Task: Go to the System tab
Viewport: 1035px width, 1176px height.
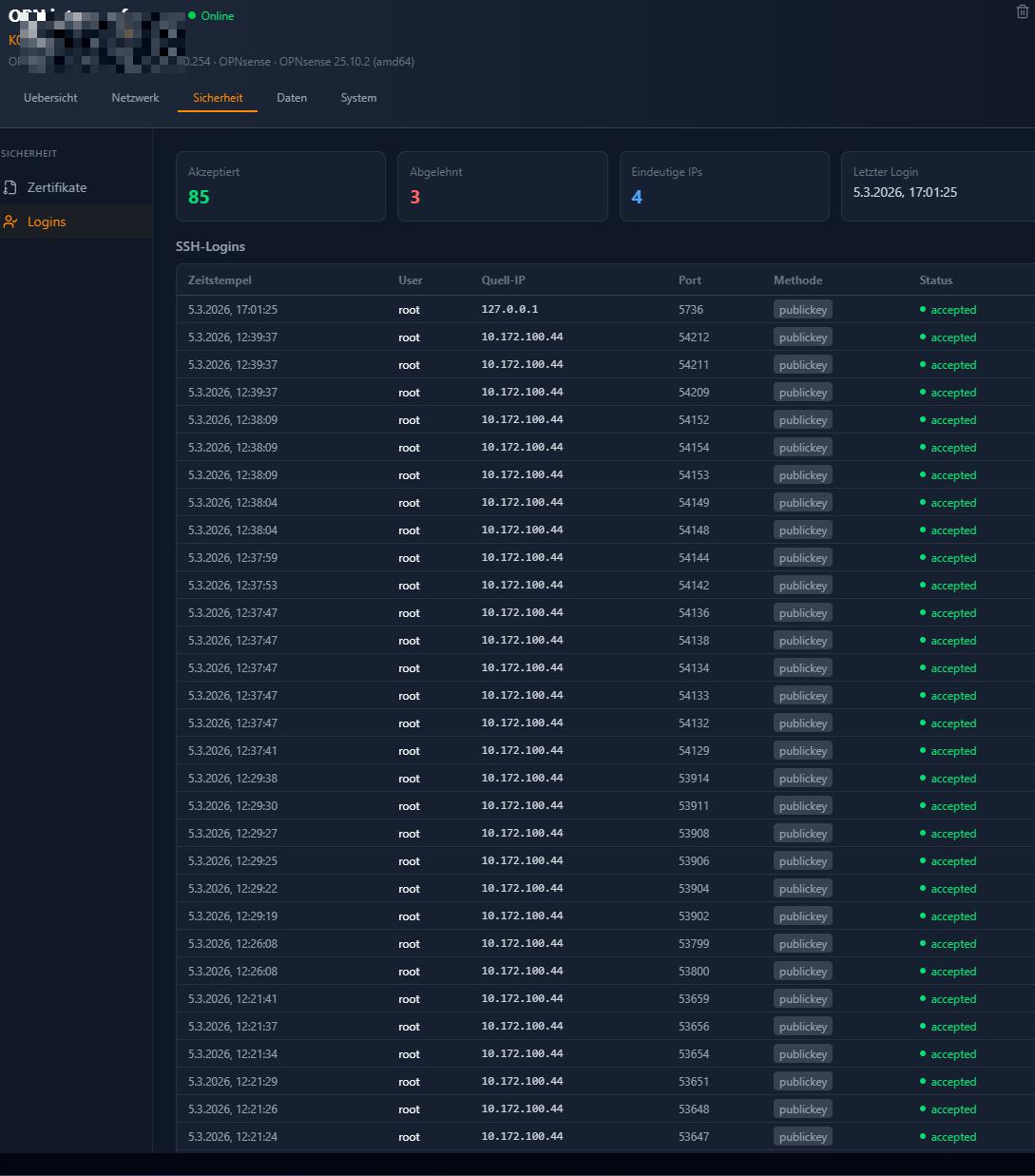Action: tap(358, 98)
